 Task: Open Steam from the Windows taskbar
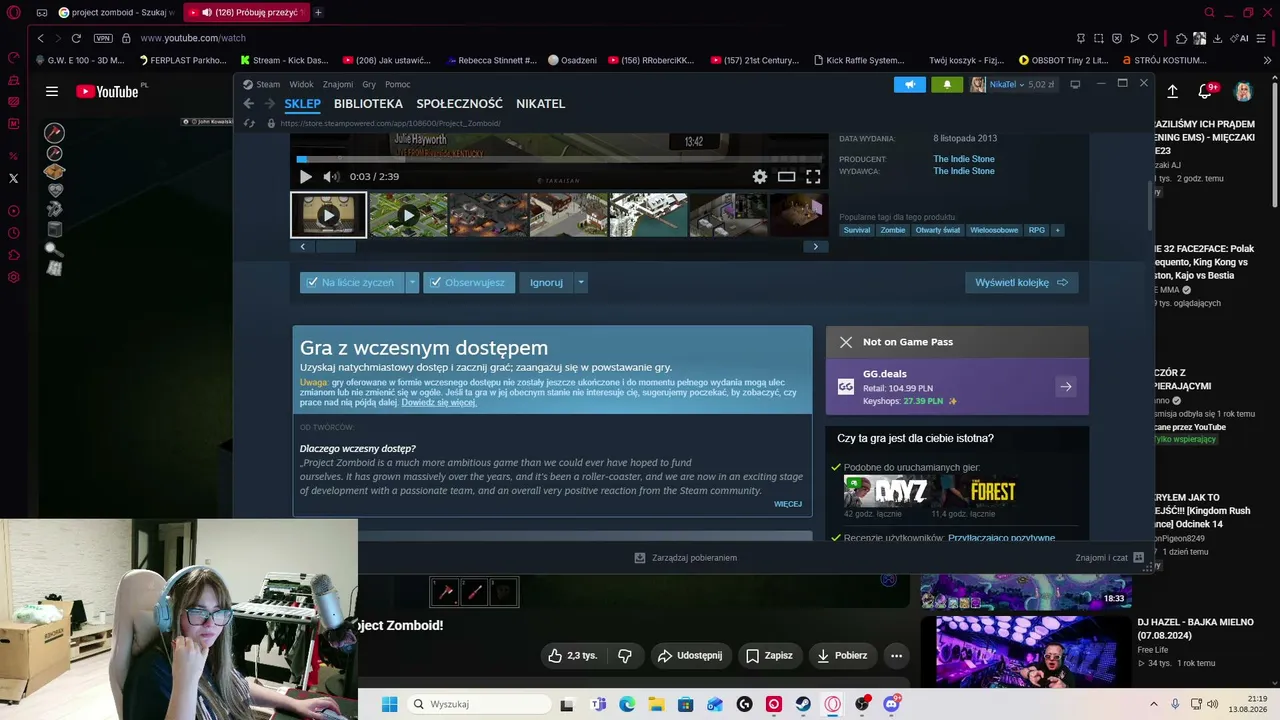803,704
